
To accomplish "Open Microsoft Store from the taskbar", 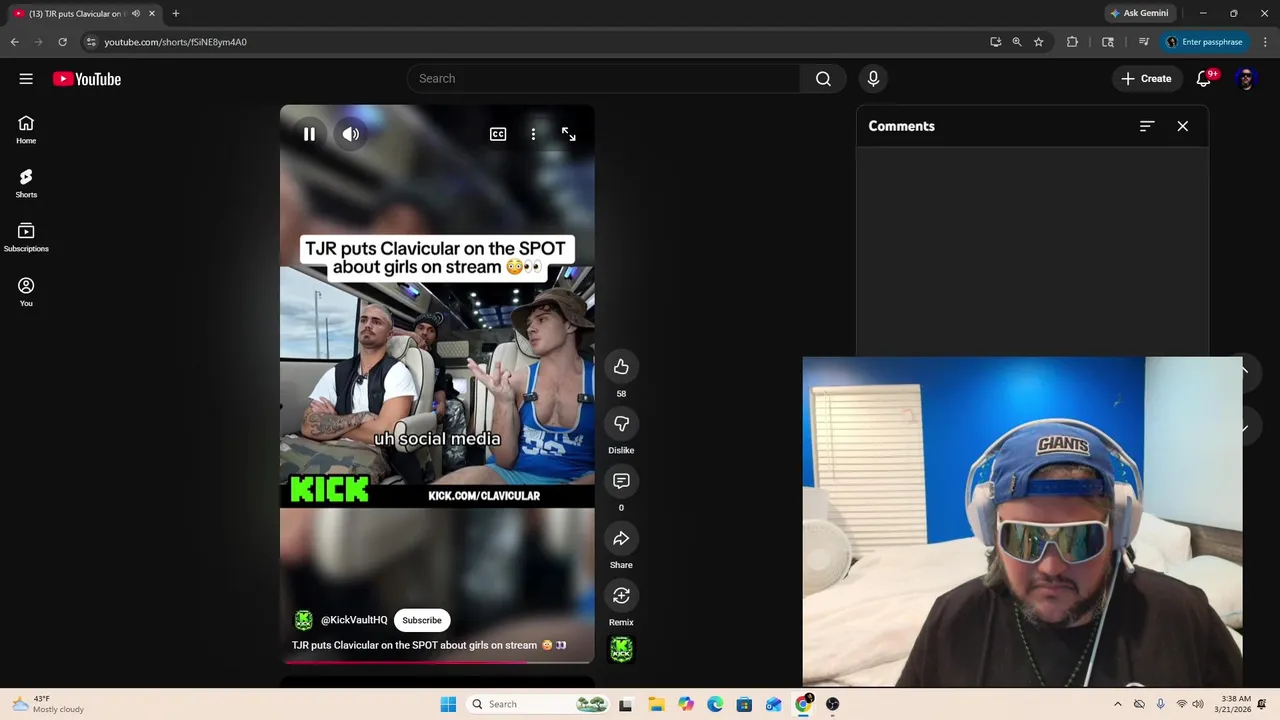I will click(x=744, y=704).
